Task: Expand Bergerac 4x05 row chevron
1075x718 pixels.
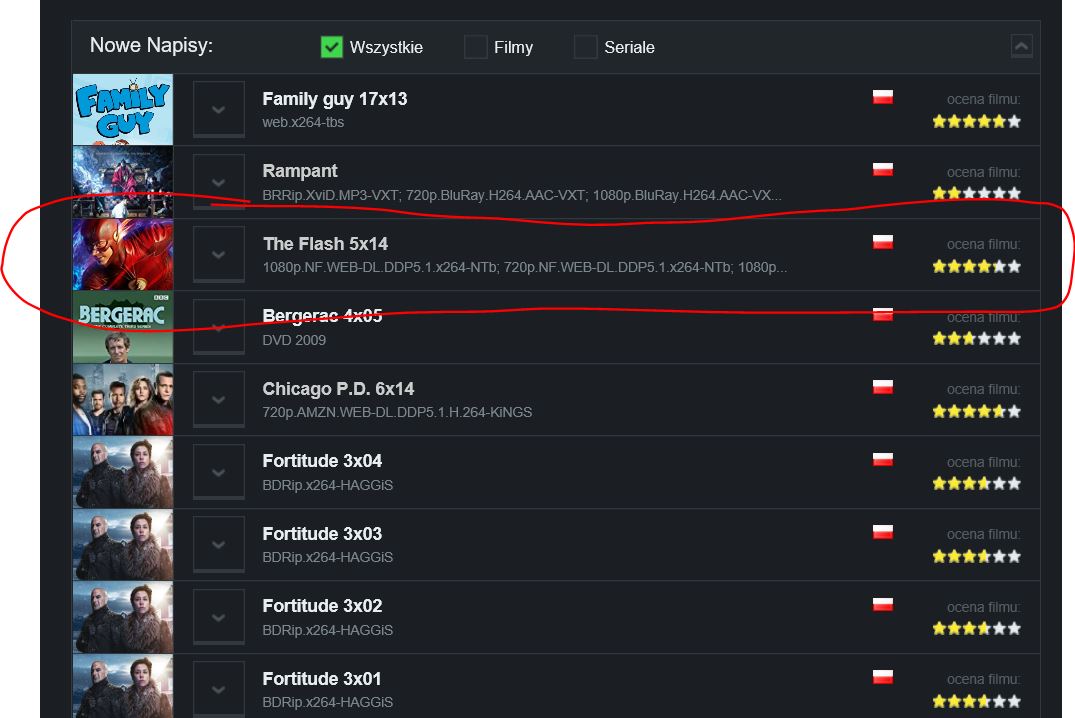Action: pos(219,327)
